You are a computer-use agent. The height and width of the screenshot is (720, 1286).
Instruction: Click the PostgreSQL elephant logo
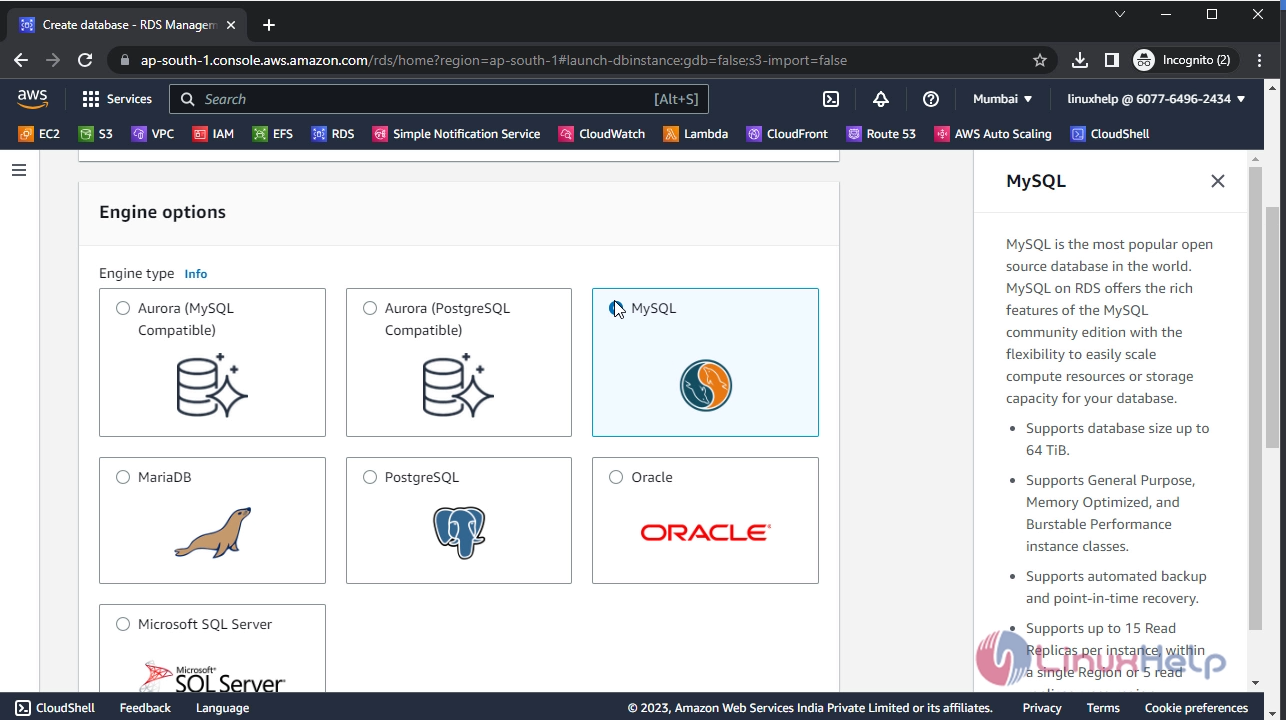(459, 532)
